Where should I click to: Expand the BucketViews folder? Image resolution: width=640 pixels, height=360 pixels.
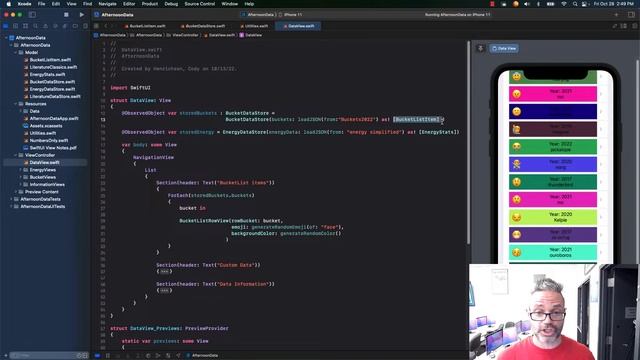click(x=20, y=177)
